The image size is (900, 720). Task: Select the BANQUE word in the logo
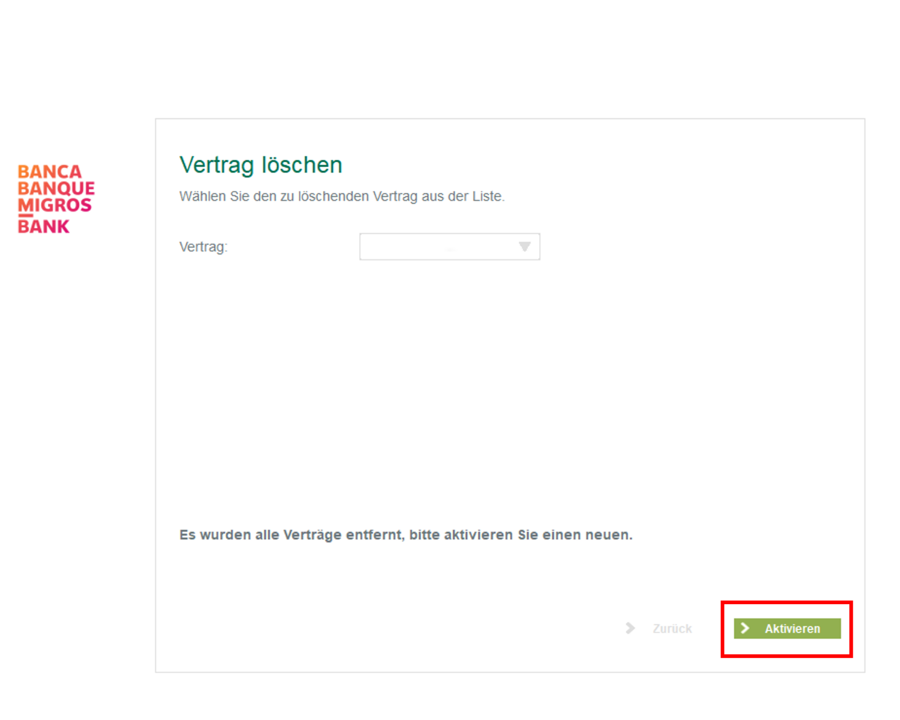click(56, 188)
